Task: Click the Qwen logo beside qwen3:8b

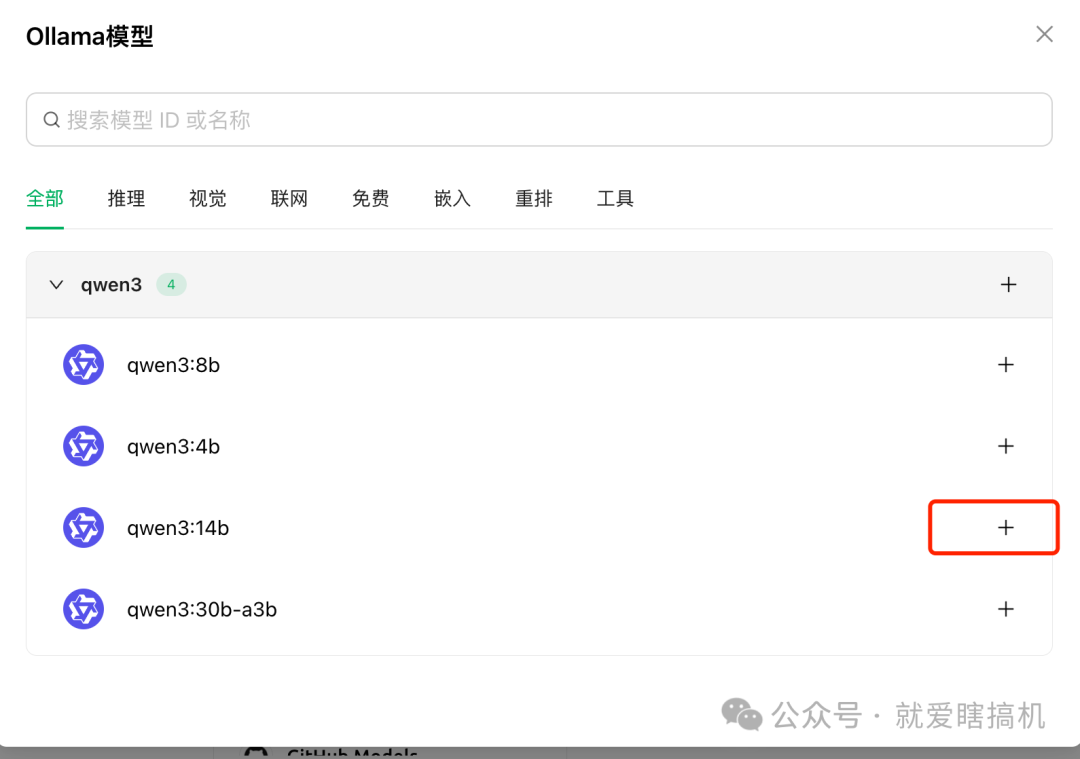Action: [x=83, y=364]
